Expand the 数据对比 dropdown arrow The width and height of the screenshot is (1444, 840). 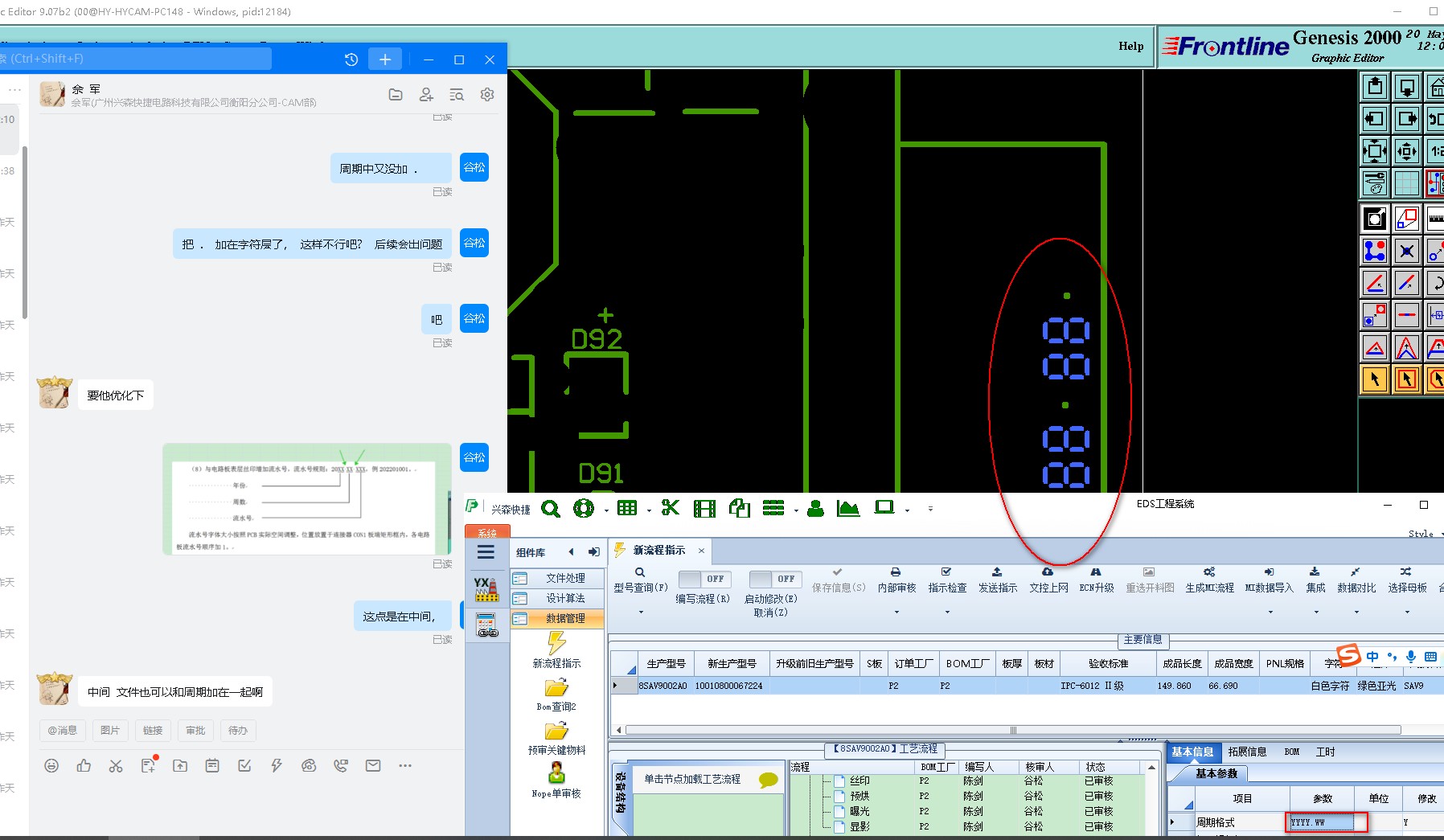point(1356,613)
